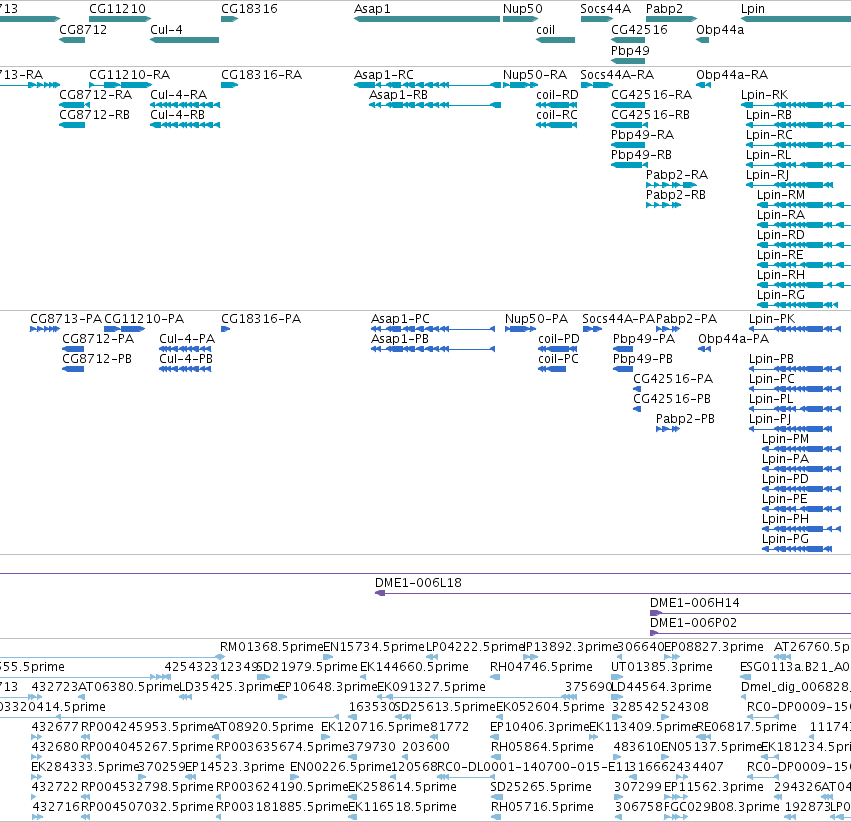This screenshot has height=822, width=851.
Task: Select the EN15734.5prime EST feature
Action: pyautogui.click(x=328, y=657)
